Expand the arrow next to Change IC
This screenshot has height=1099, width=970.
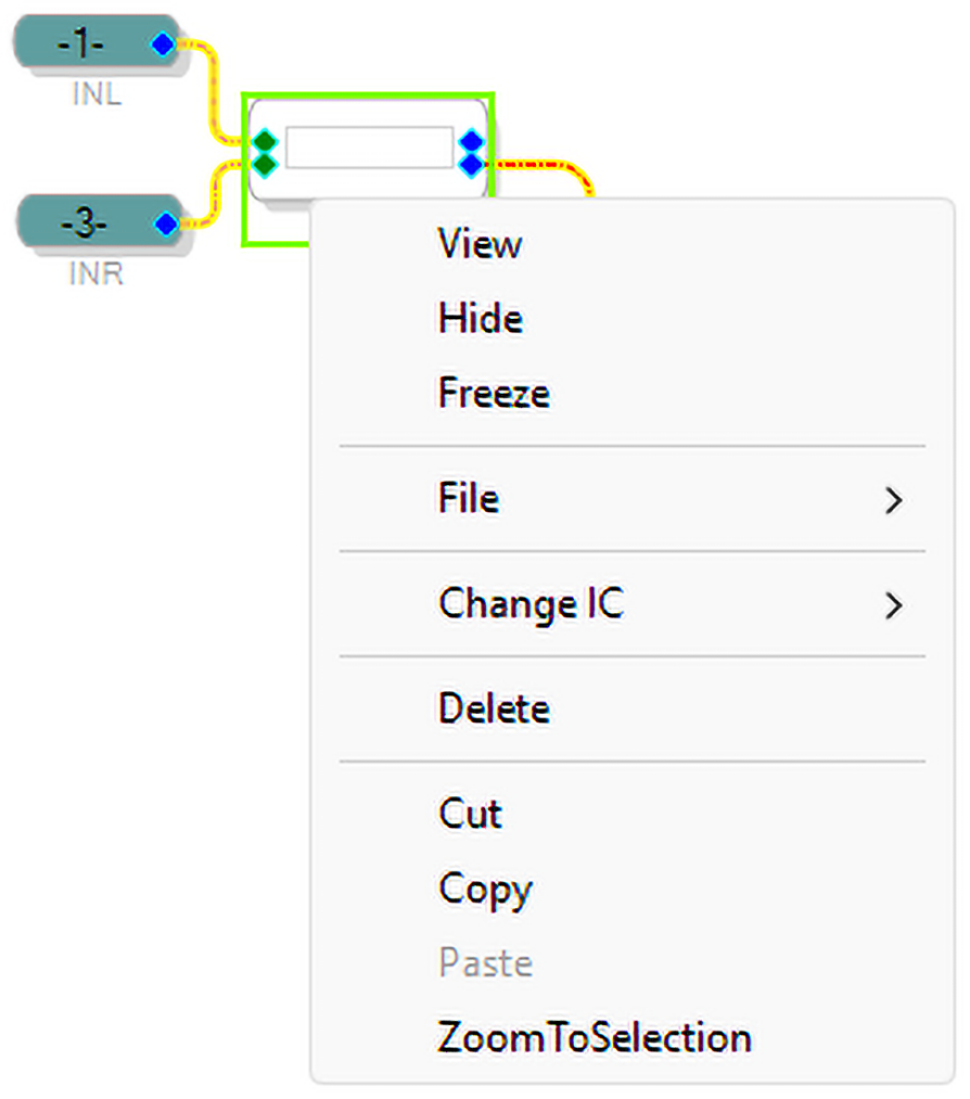coord(893,606)
